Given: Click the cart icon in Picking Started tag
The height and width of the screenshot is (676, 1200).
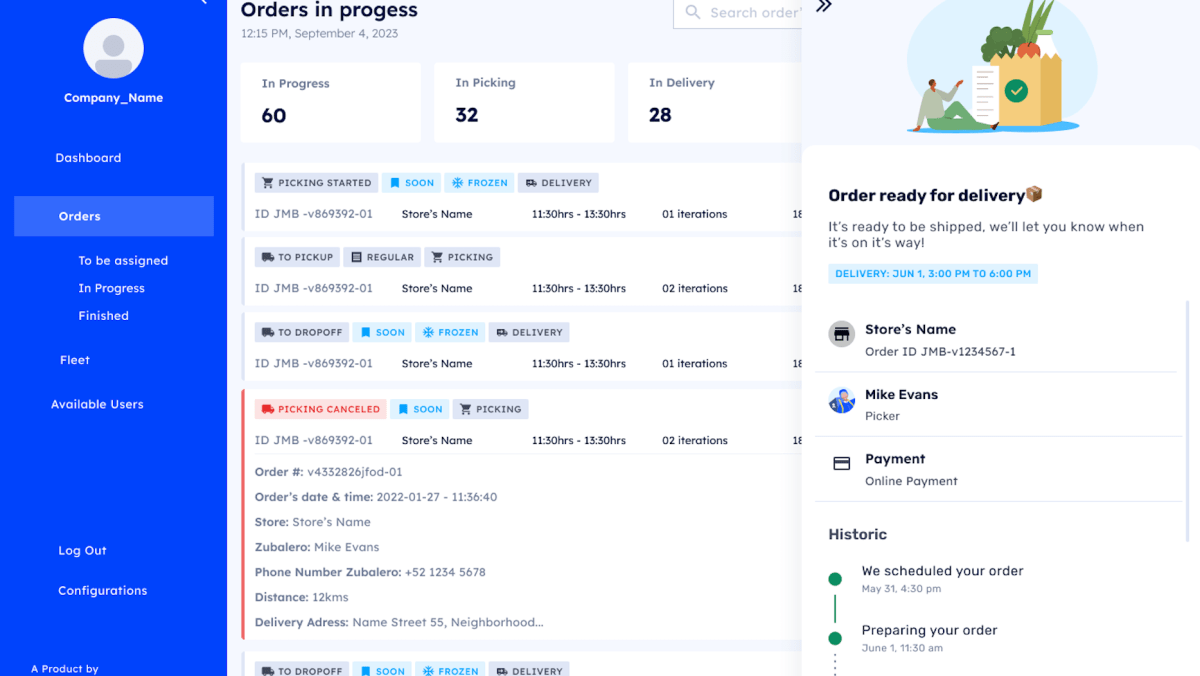Looking at the screenshot, I should click(x=267, y=183).
